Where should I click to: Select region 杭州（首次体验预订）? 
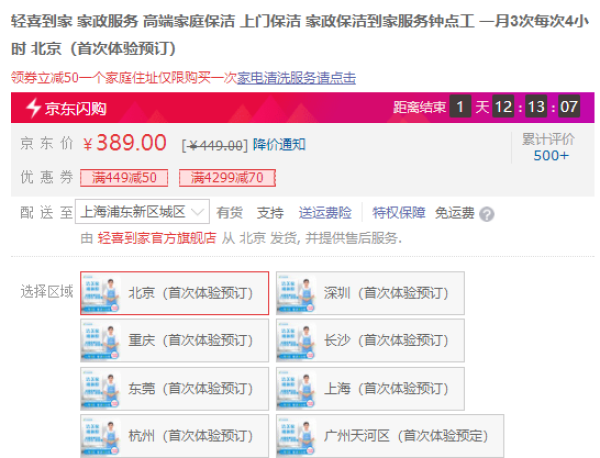(174, 436)
